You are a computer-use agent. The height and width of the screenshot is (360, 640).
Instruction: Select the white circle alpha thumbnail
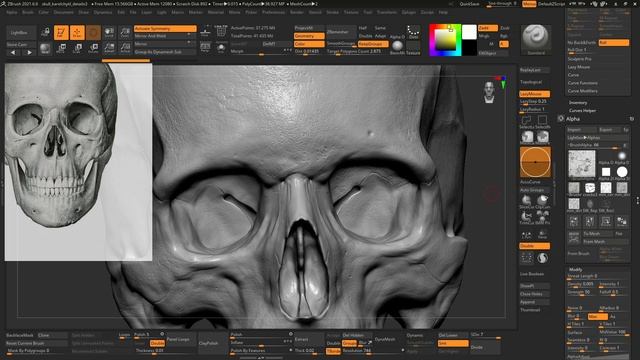click(x=622, y=172)
